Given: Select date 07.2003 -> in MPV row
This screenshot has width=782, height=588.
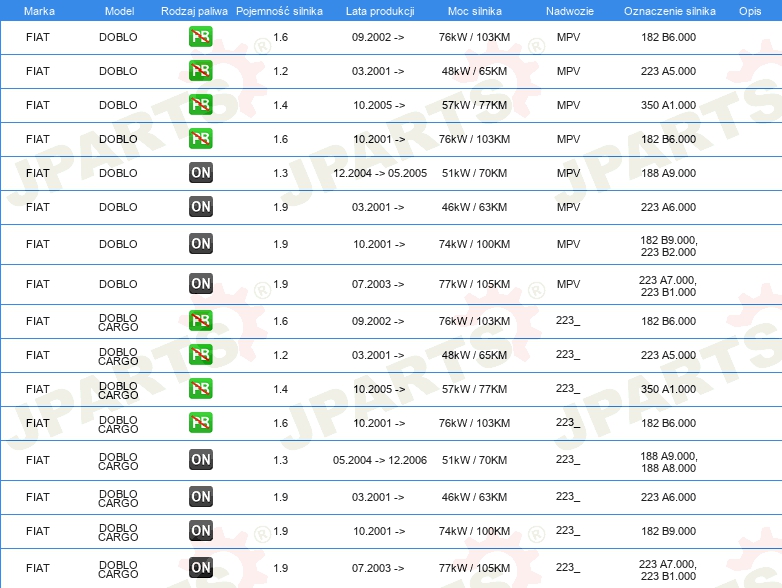Looking at the screenshot, I should pyautogui.click(x=378, y=284).
